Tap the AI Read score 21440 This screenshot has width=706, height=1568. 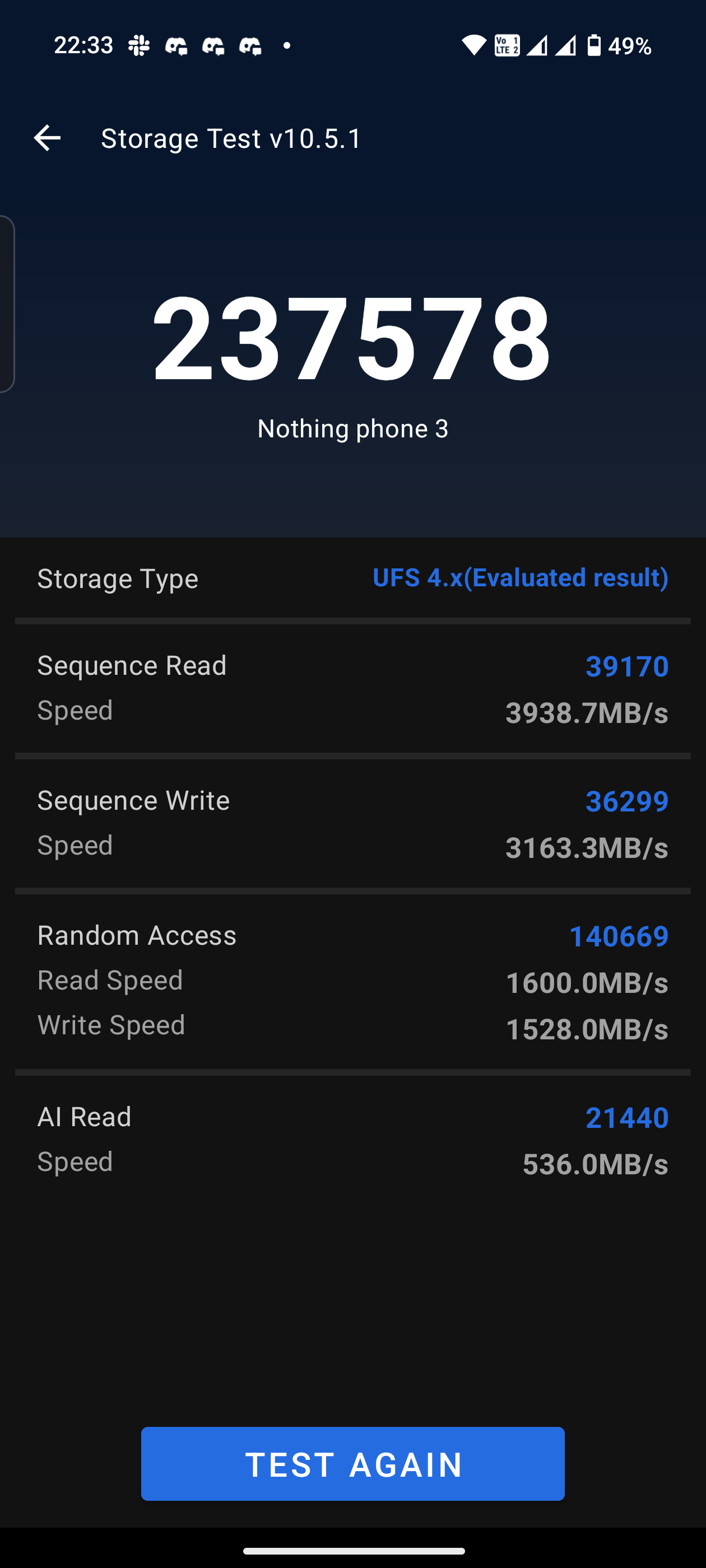click(x=627, y=1118)
